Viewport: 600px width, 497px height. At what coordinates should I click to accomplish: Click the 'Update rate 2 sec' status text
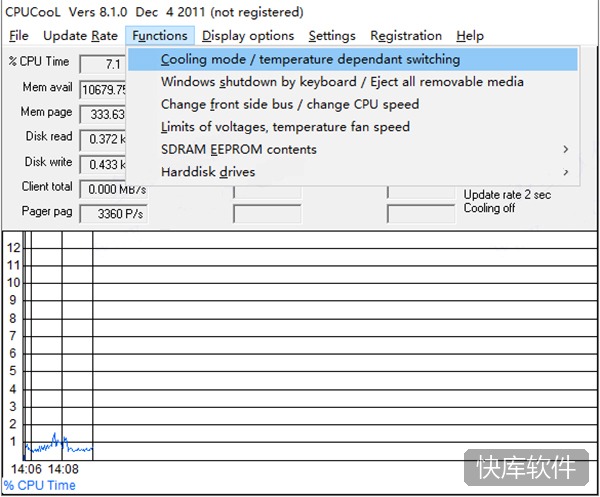click(507, 195)
